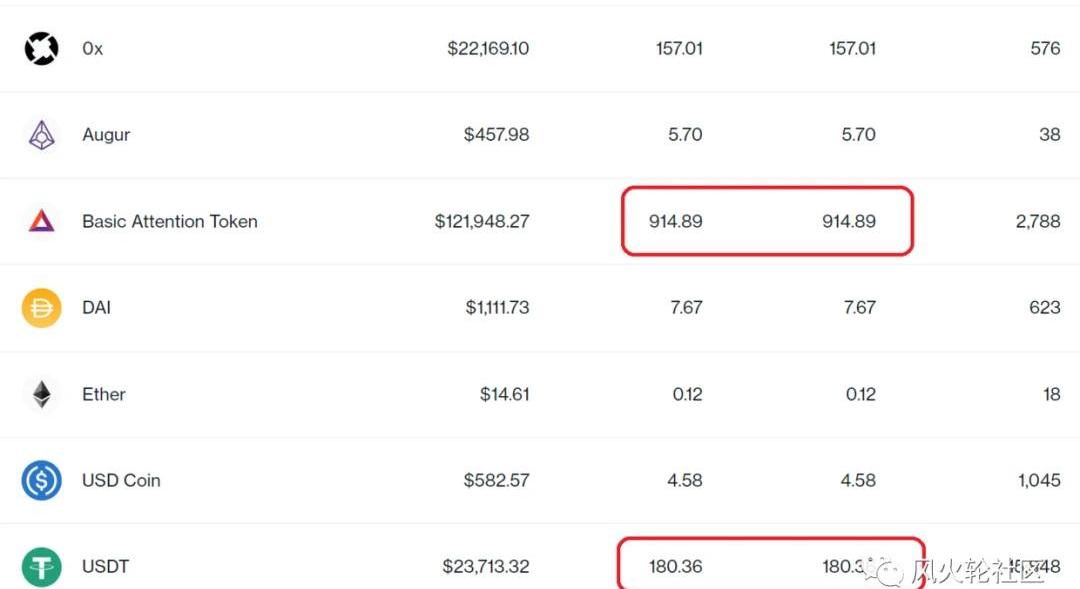1080x589 pixels.
Task: Click the $22,169.10 value in 0x row
Action: [x=488, y=48]
